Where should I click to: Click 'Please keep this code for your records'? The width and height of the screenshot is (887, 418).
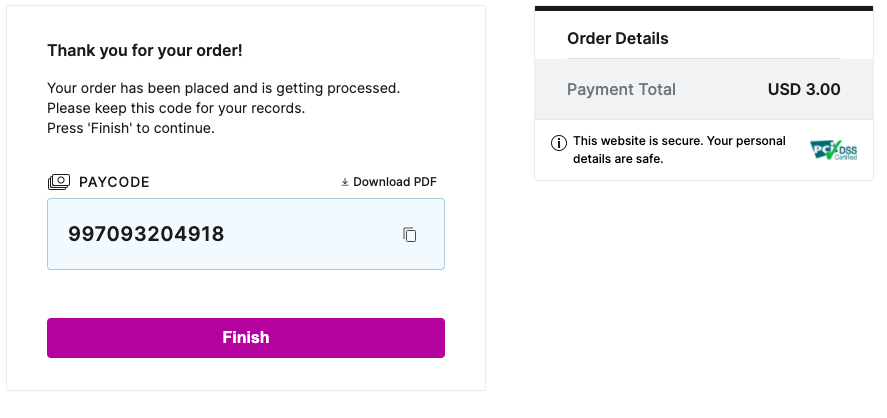pyautogui.click(x=176, y=108)
